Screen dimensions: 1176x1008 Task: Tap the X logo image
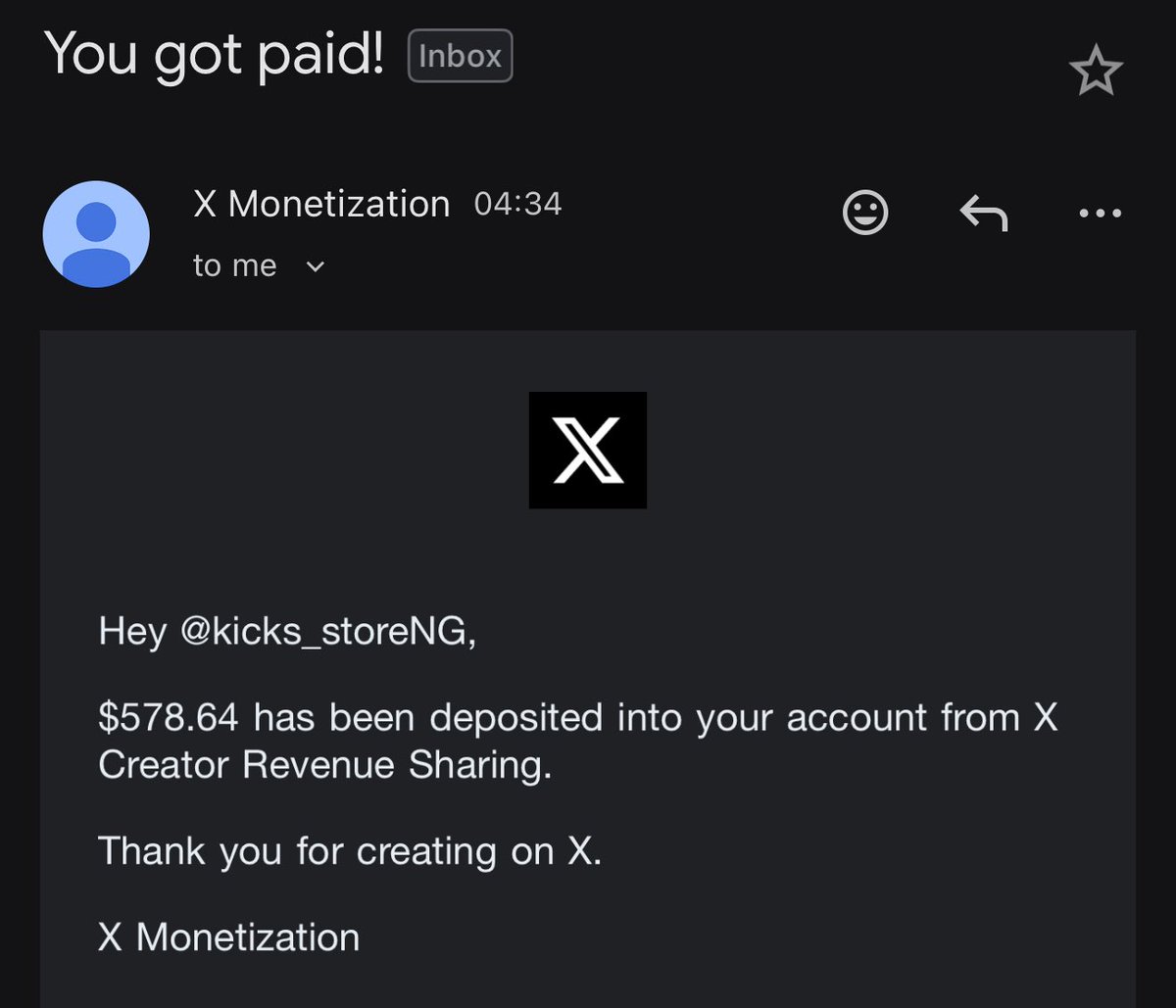point(588,450)
